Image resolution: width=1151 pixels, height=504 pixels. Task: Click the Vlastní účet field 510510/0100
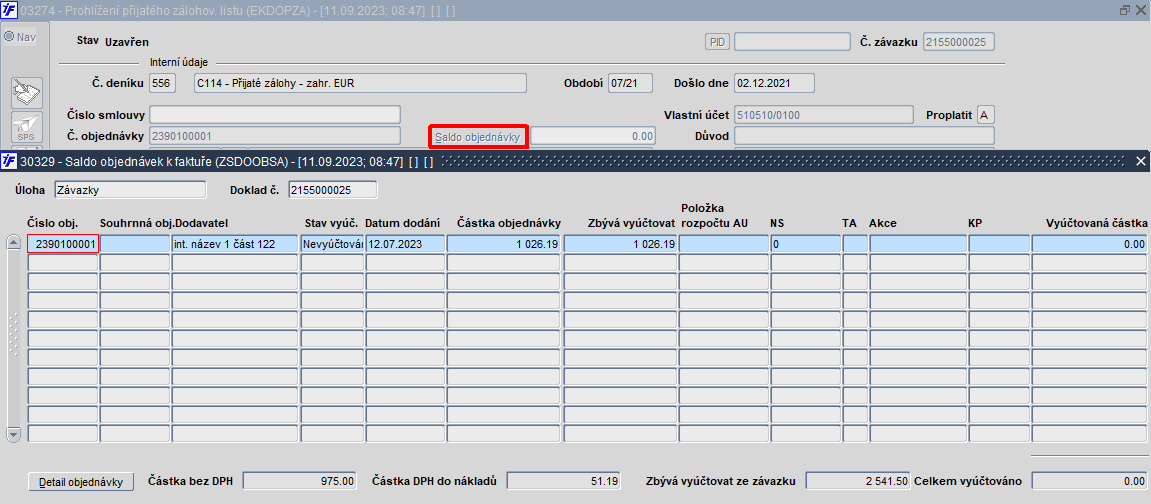(x=824, y=115)
